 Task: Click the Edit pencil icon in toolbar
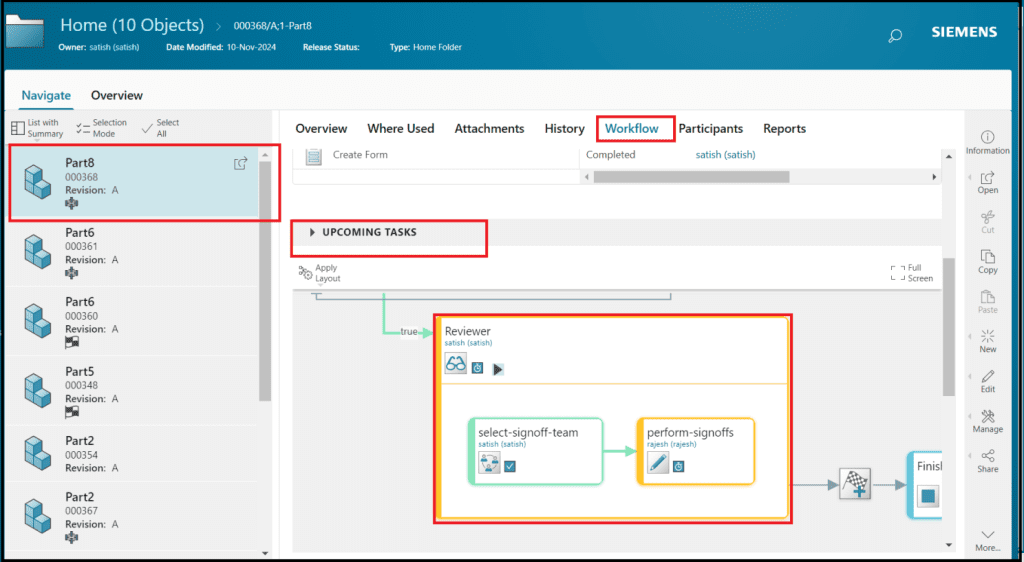(987, 377)
